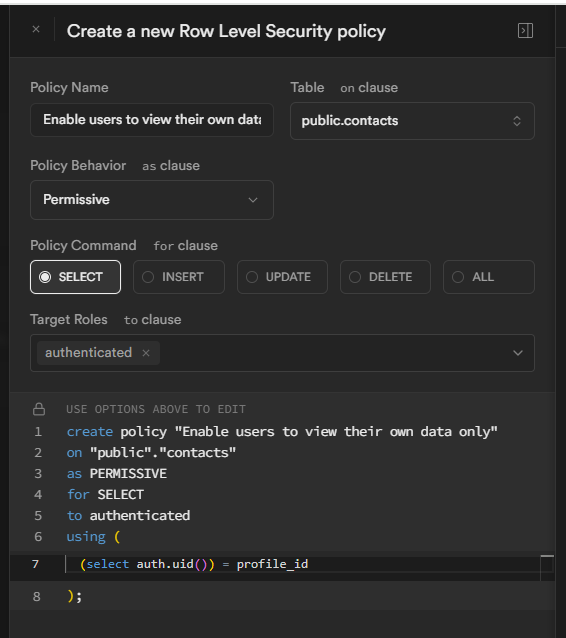
Task: Select the ALL policy command
Action: (489, 277)
